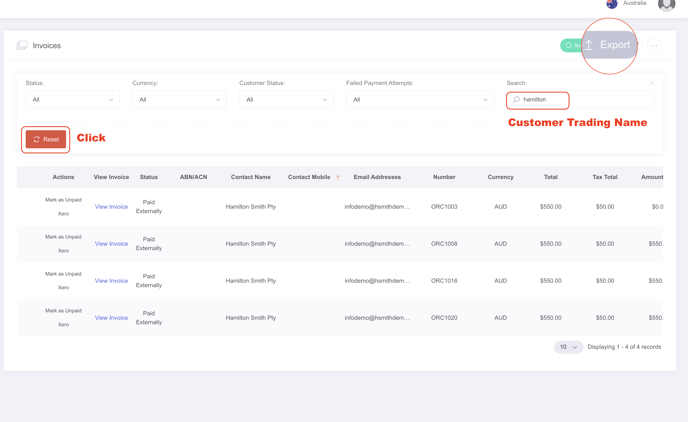The height and width of the screenshot is (422, 688).
Task: Click Xero action in the ORC1016 row
Action: tap(63, 288)
